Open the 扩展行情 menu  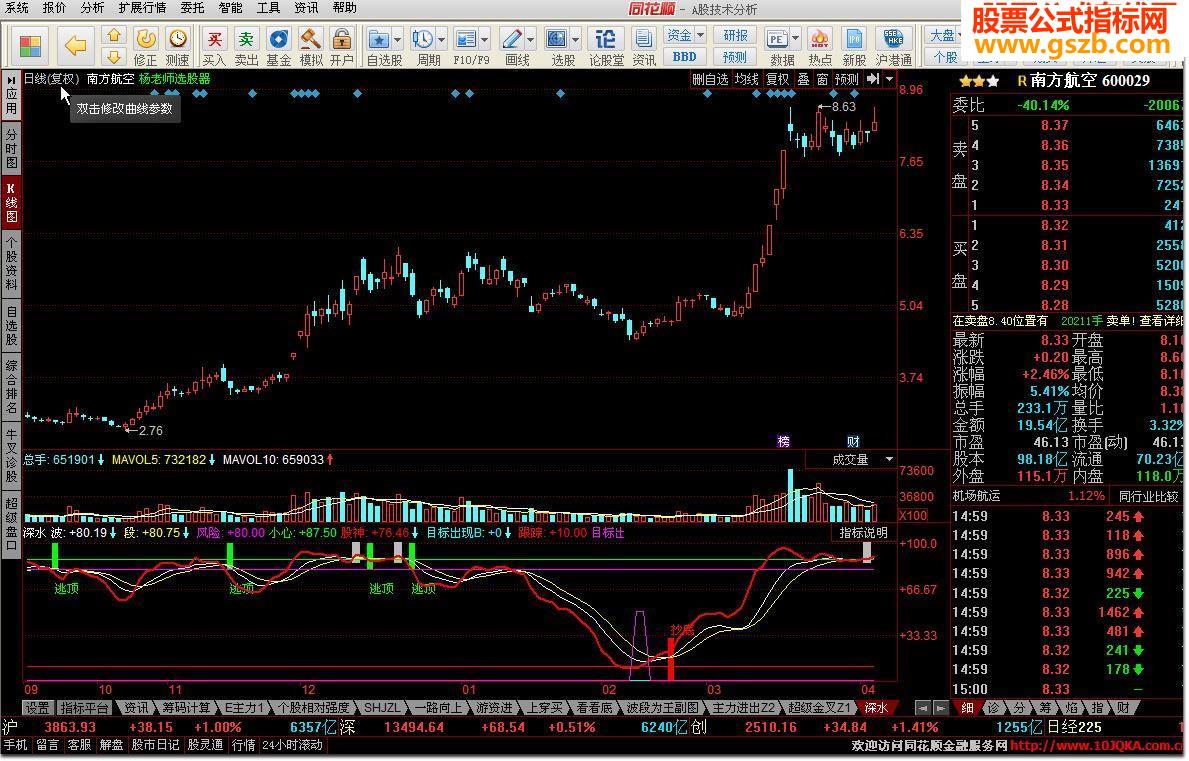point(142,8)
